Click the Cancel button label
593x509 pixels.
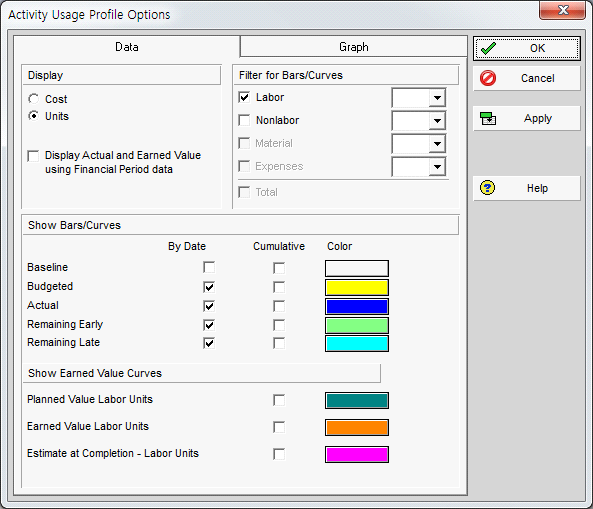coord(537,78)
